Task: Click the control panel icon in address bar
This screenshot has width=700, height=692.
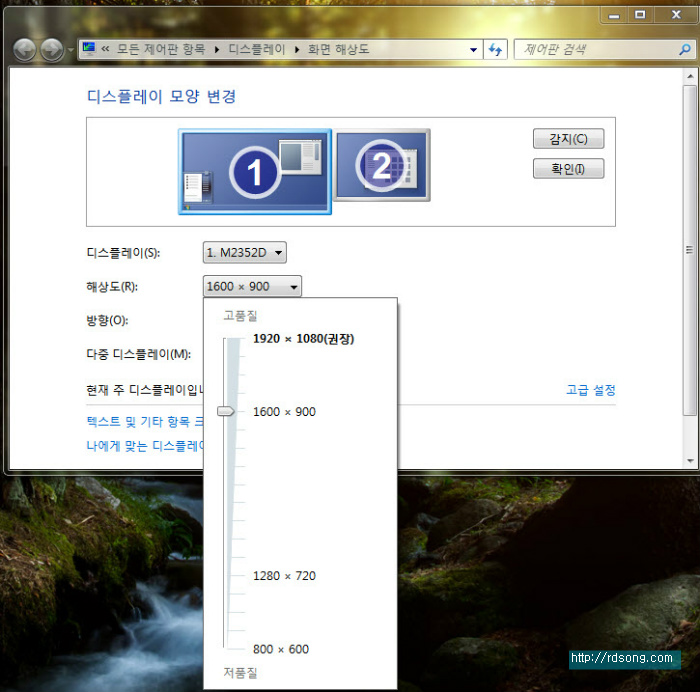Action: 89,49
